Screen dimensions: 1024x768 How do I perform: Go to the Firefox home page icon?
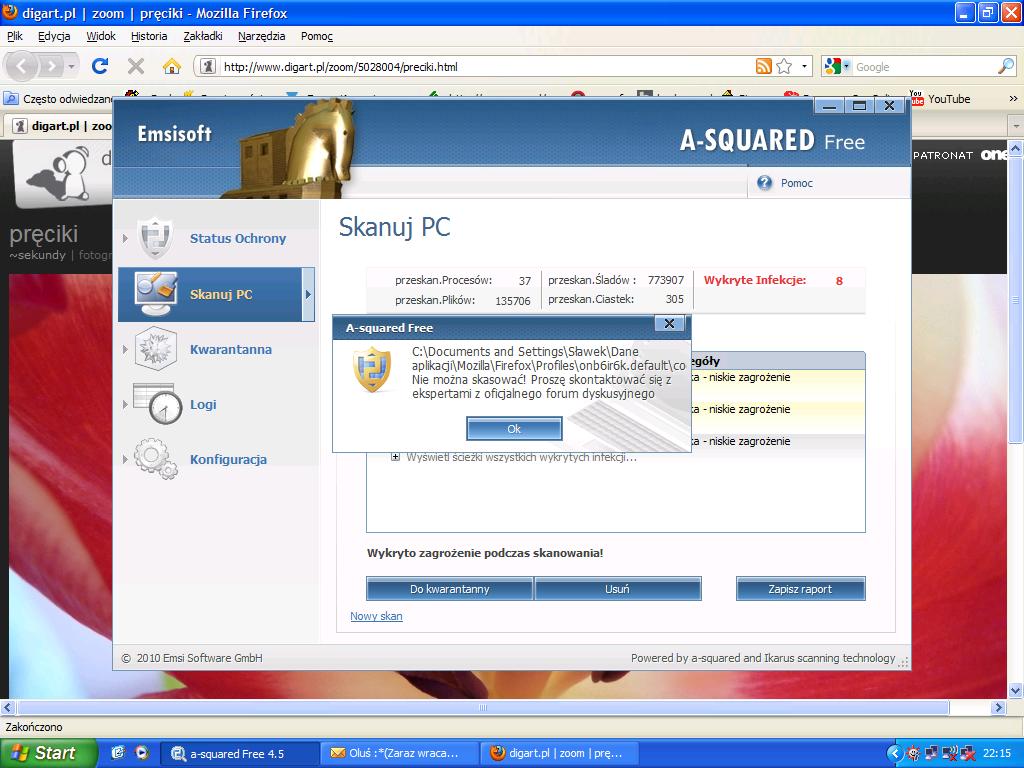tap(172, 66)
